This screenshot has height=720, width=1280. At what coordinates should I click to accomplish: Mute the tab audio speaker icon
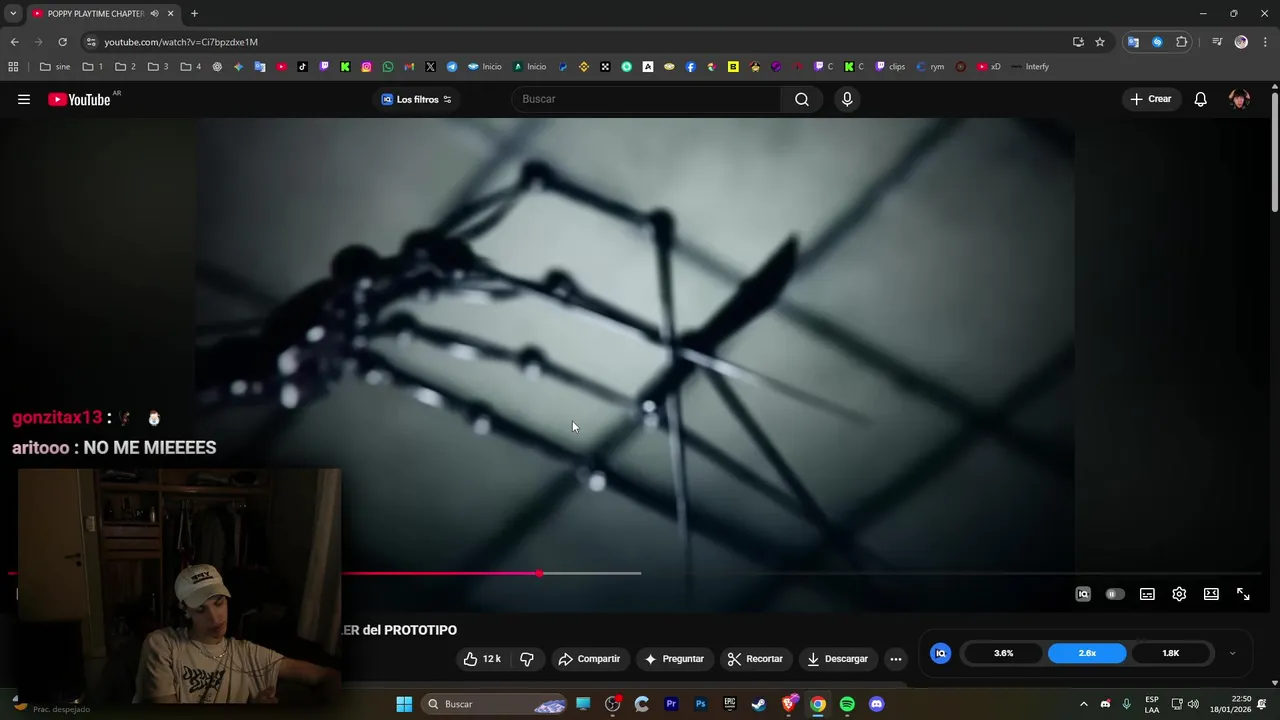click(154, 14)
